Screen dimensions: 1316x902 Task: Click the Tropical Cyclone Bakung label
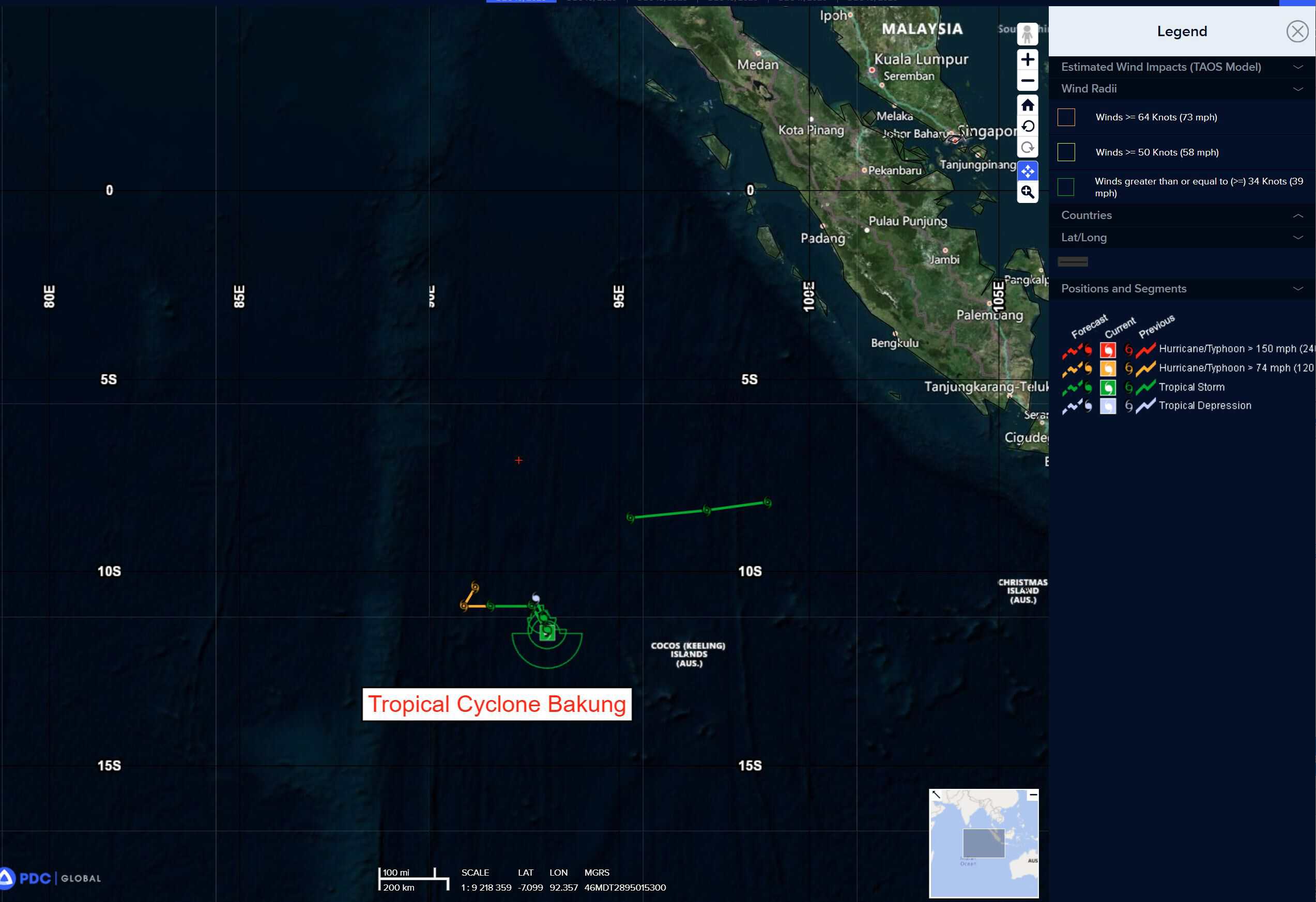pyautogui.click(x=497, y=704)
